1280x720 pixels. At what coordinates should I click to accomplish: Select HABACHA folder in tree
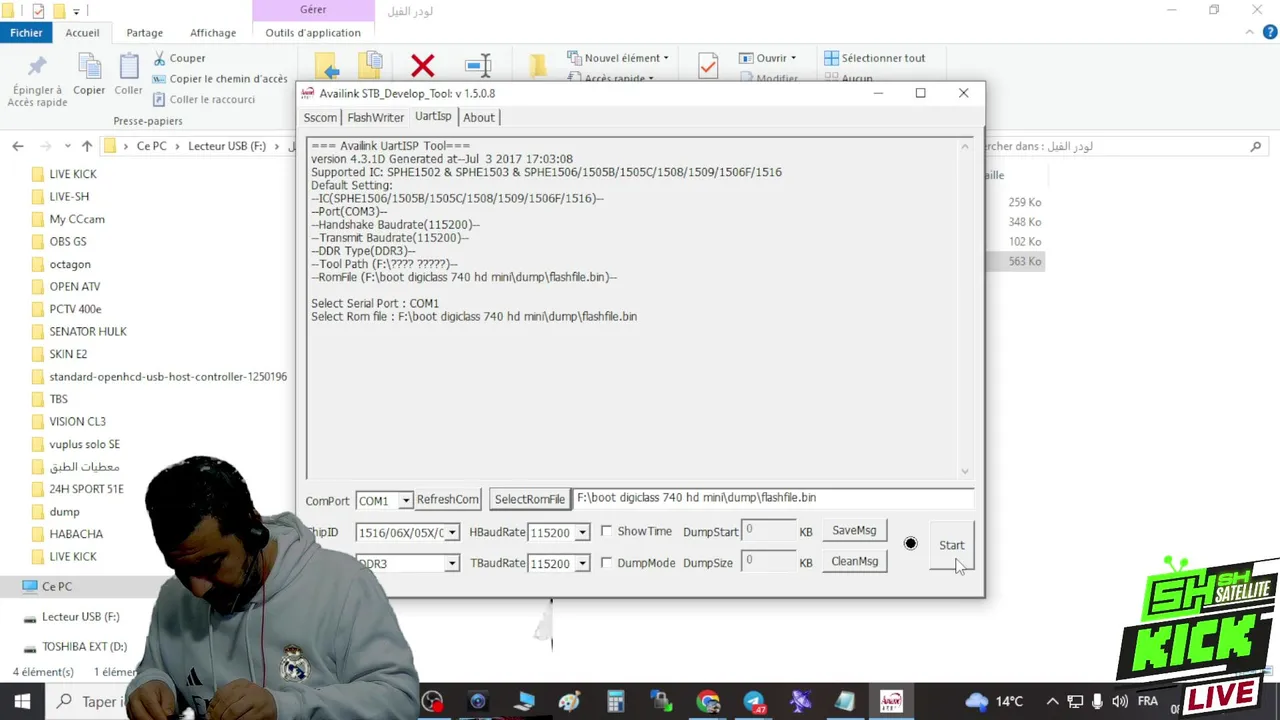tap(76, 534)
